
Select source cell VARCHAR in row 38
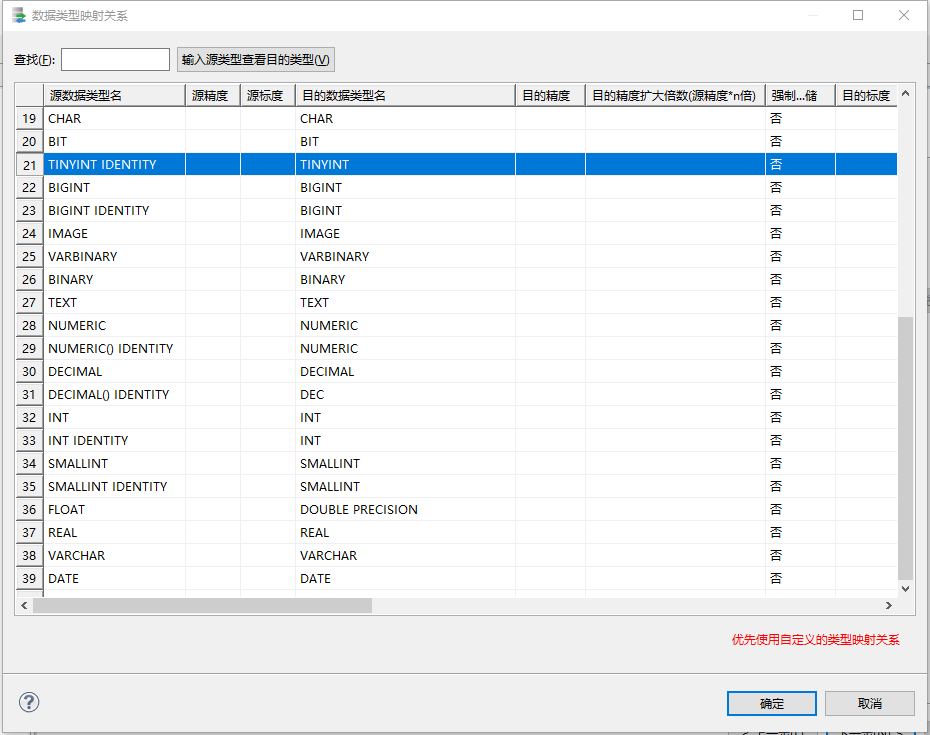click(114, 555)
